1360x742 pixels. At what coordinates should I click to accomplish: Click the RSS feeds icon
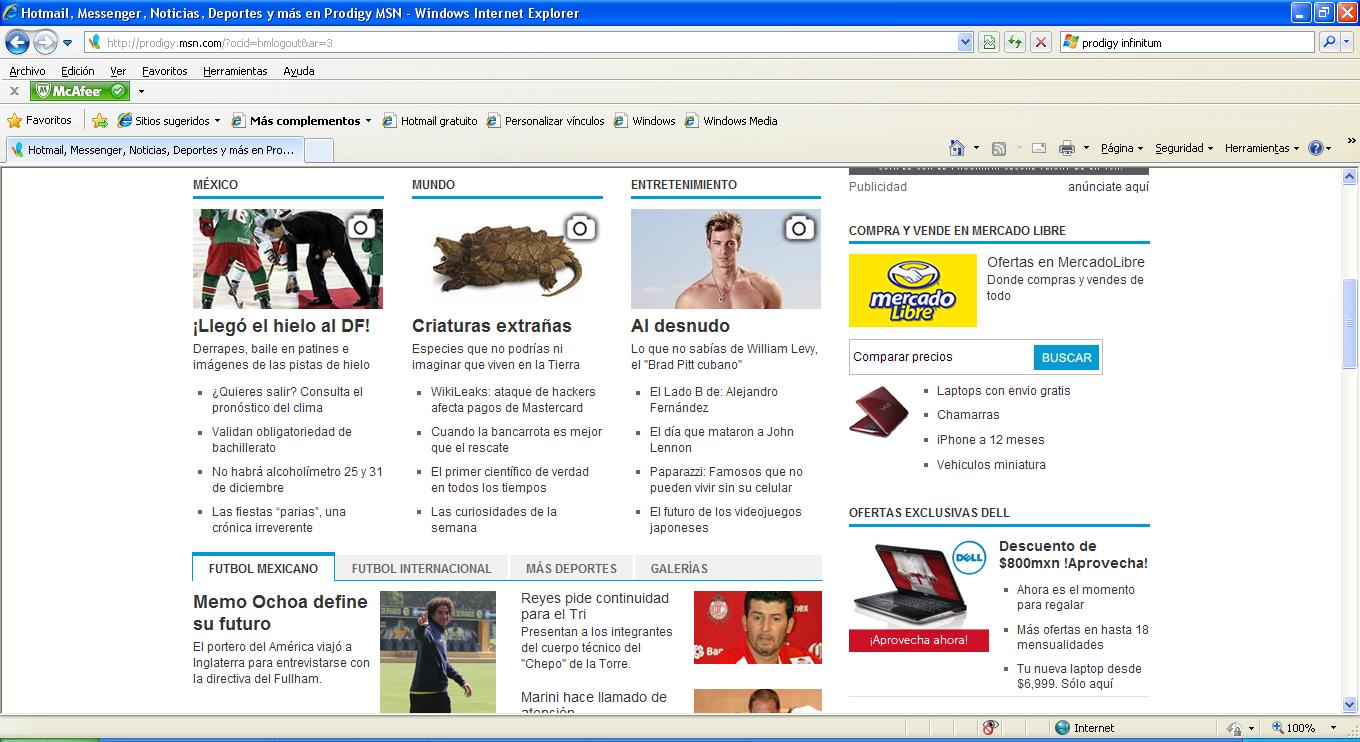(x=999, y=147)
